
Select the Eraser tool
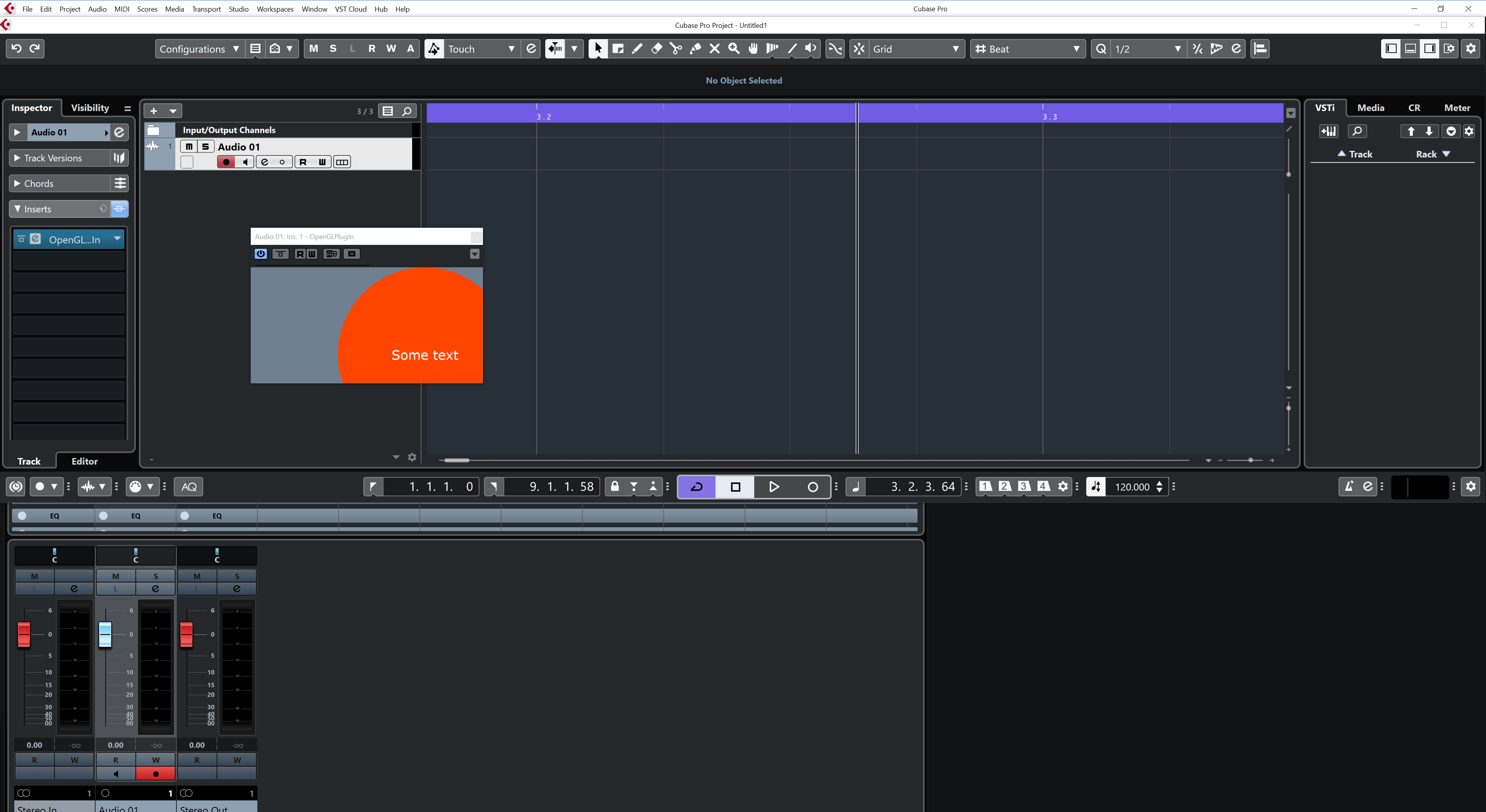656,49
